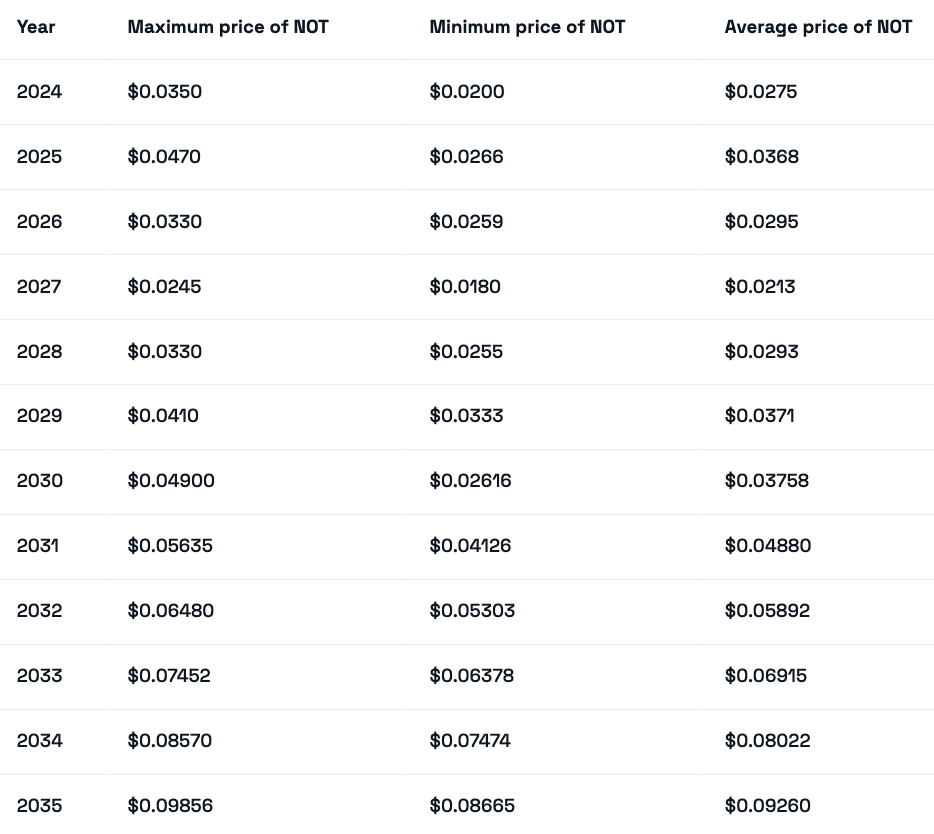Select the 2027 average price $0.0213

click(x=760, y=287)
